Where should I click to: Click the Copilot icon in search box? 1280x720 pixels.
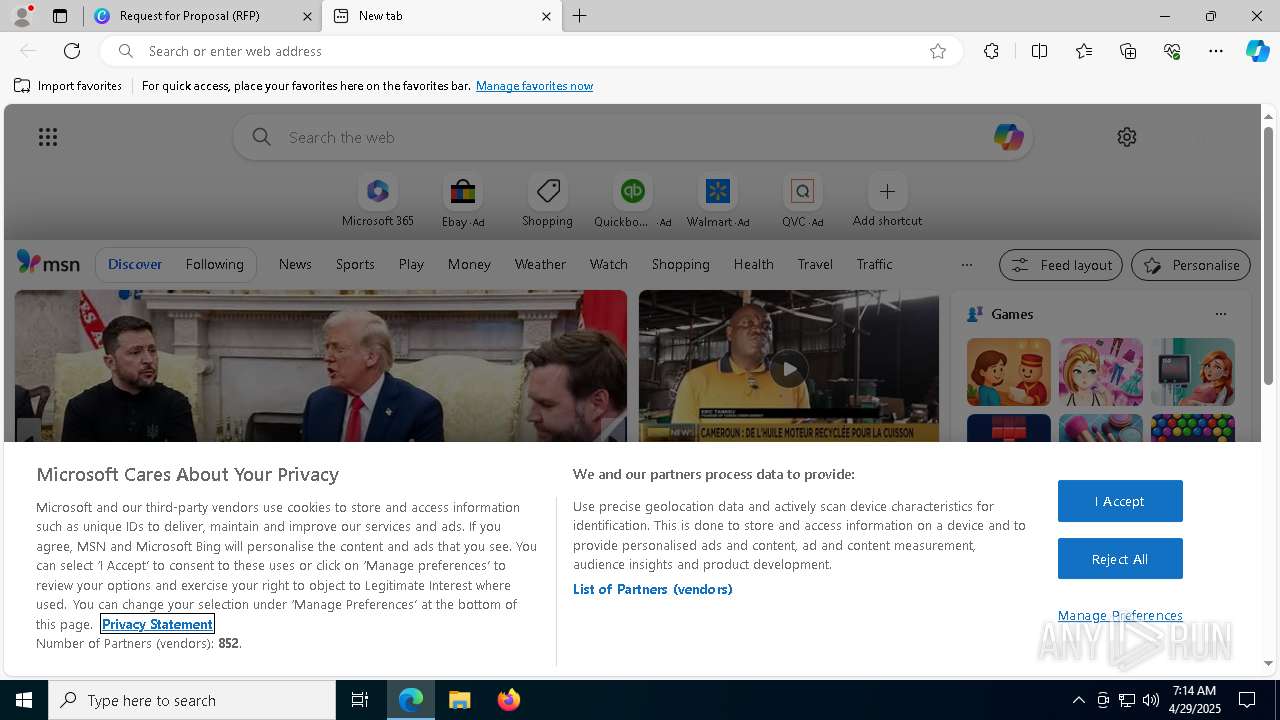[1008, 137]
